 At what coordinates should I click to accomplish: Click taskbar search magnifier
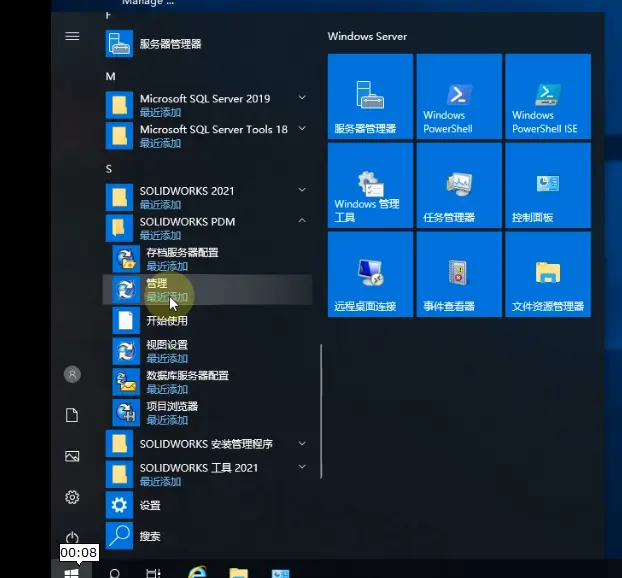click(x=114, y=573)
